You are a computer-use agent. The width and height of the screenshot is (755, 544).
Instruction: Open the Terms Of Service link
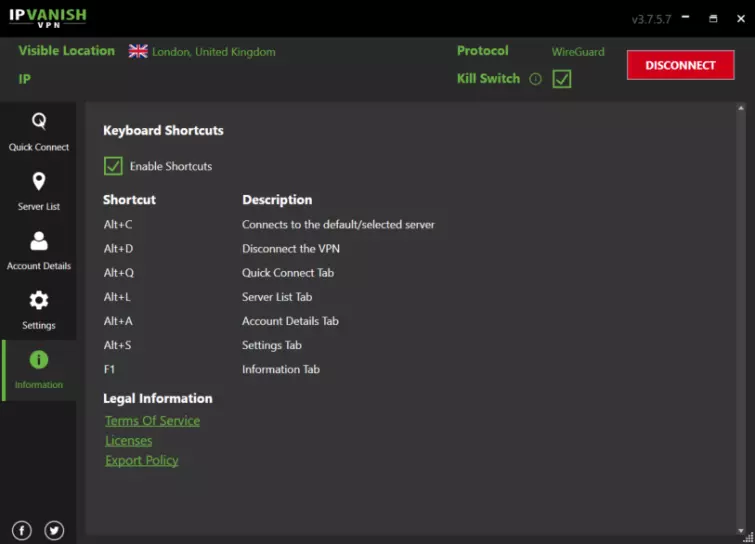[152, 421]
